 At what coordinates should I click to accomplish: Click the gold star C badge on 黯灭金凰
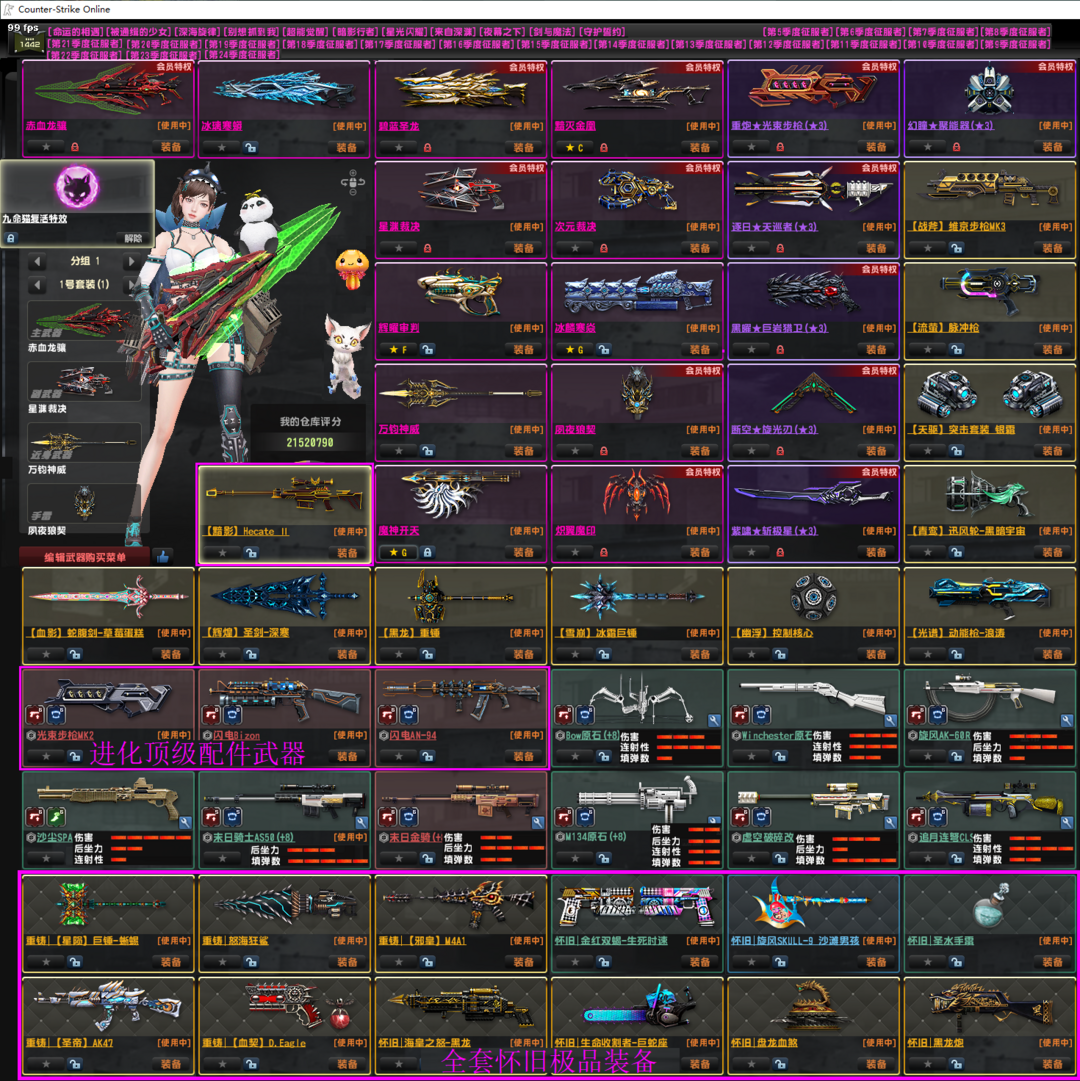574,147
